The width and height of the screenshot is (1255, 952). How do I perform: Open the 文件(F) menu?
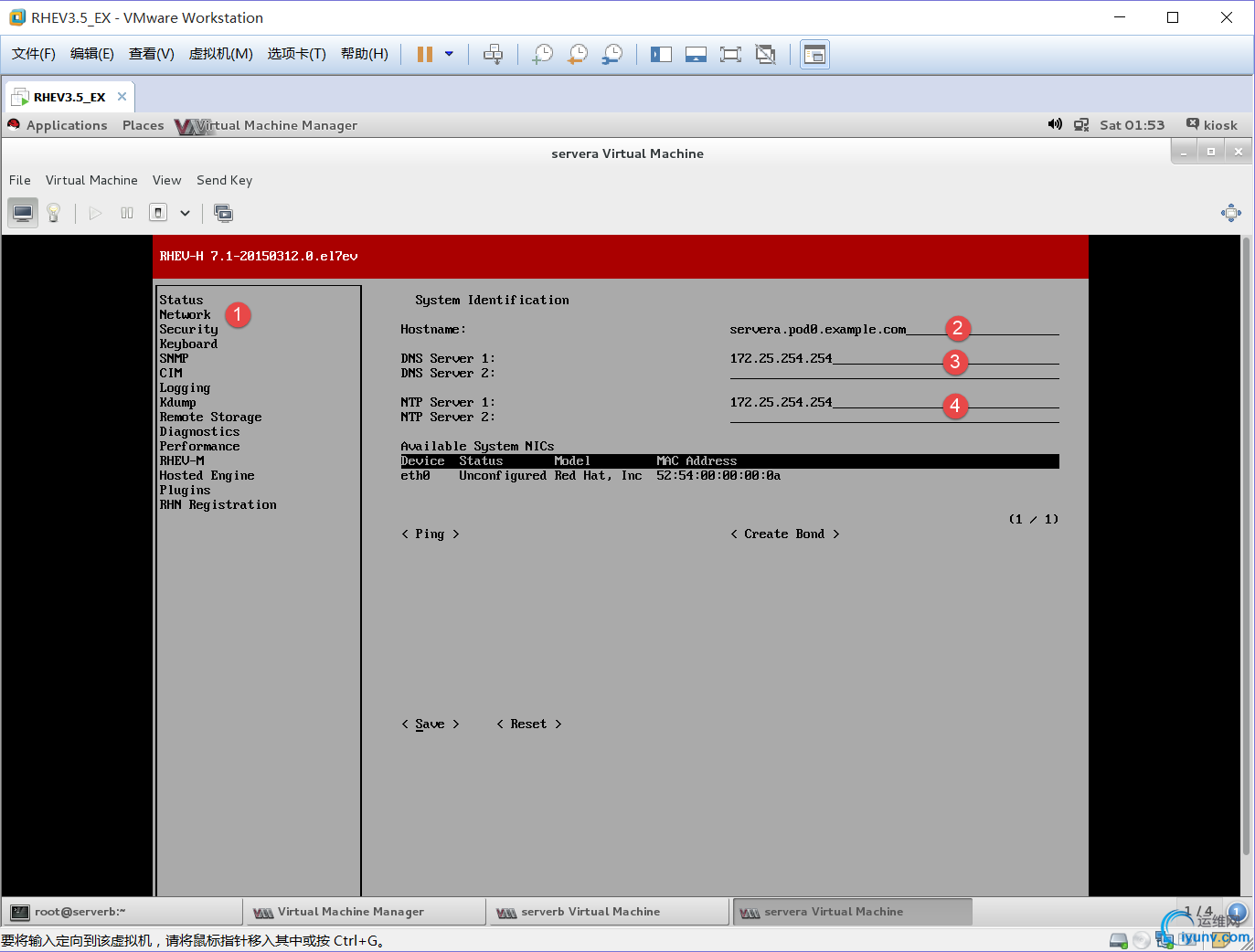pos(34,54)
